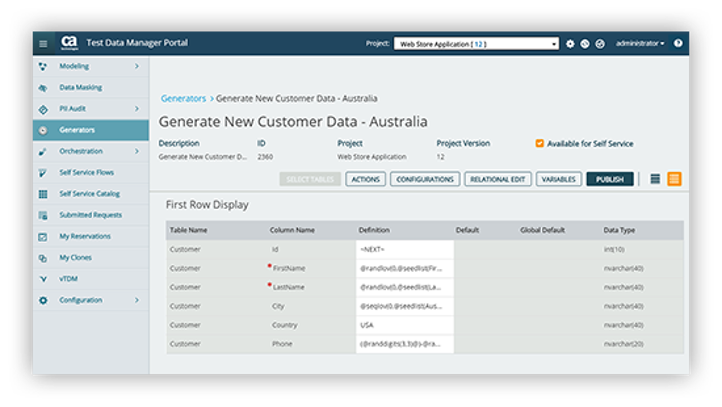Viewport: 722px width, 407px height.
Task: Expand the Configuration submenu arrow
Action: click(x=137, y=300)
